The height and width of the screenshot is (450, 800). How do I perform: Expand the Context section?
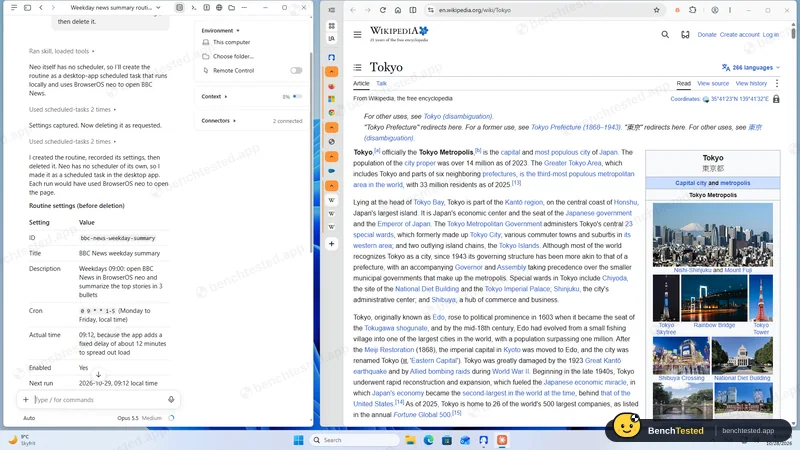214,96
